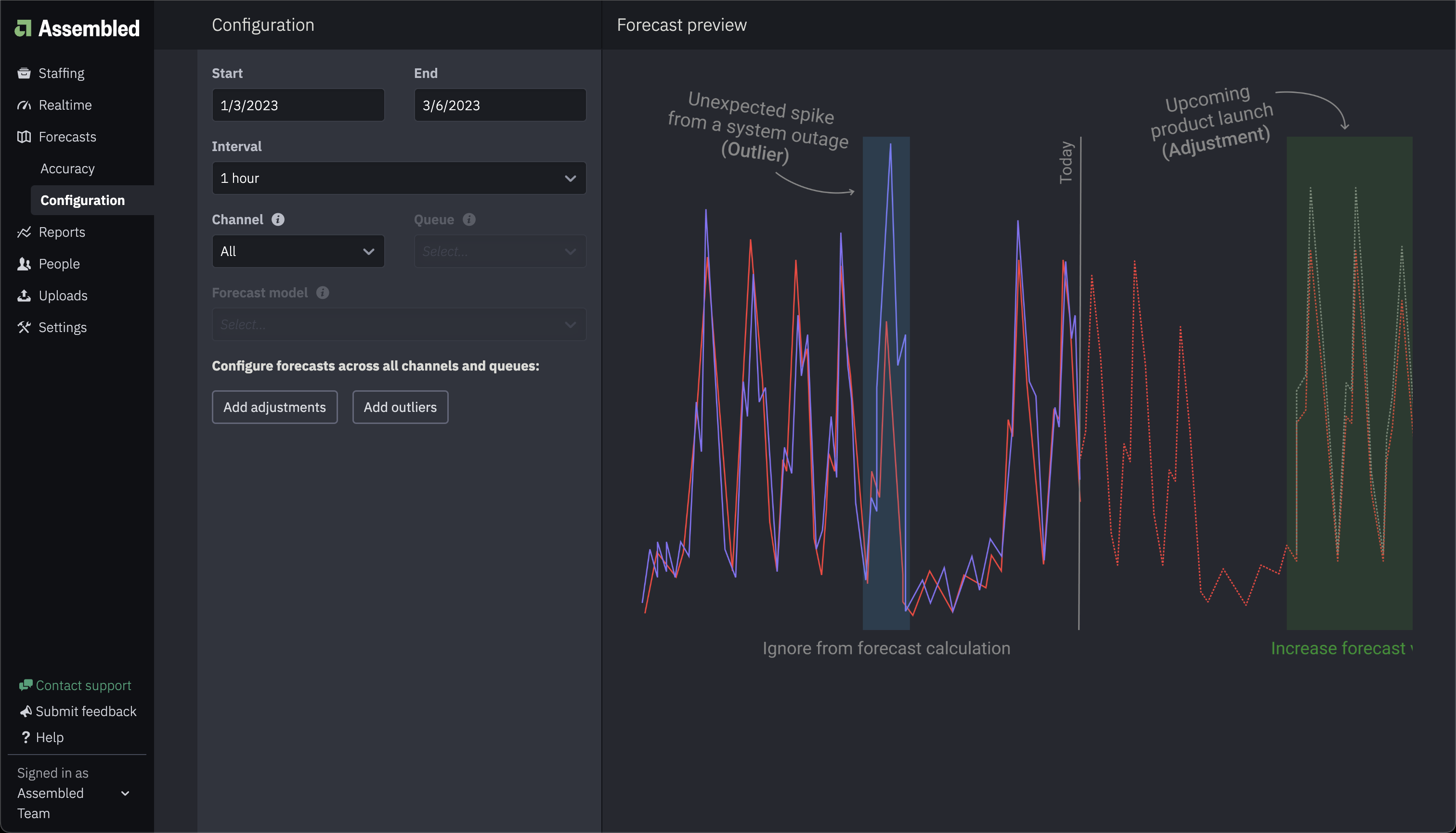
Task: Click the Reports chart-line icon
Action: coord(24,232)
